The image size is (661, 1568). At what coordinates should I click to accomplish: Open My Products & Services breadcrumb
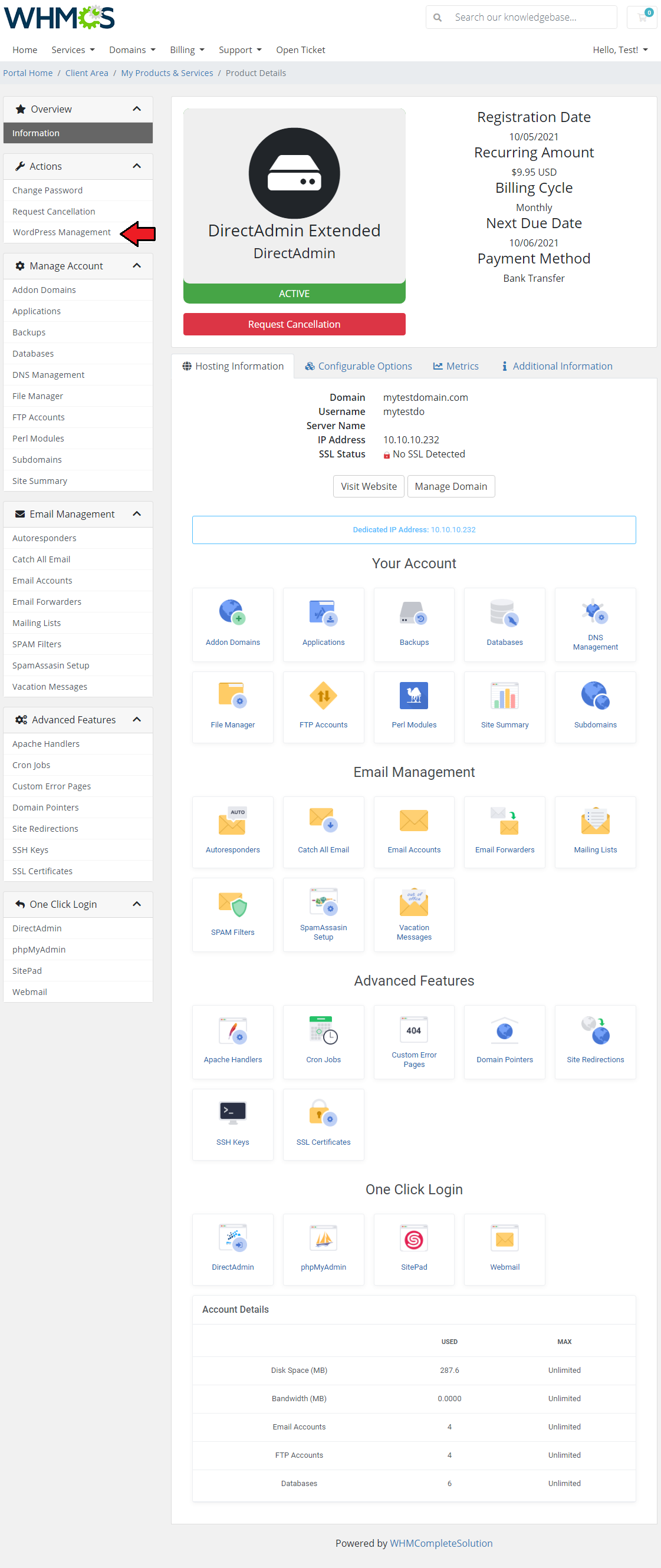point(167,73)
